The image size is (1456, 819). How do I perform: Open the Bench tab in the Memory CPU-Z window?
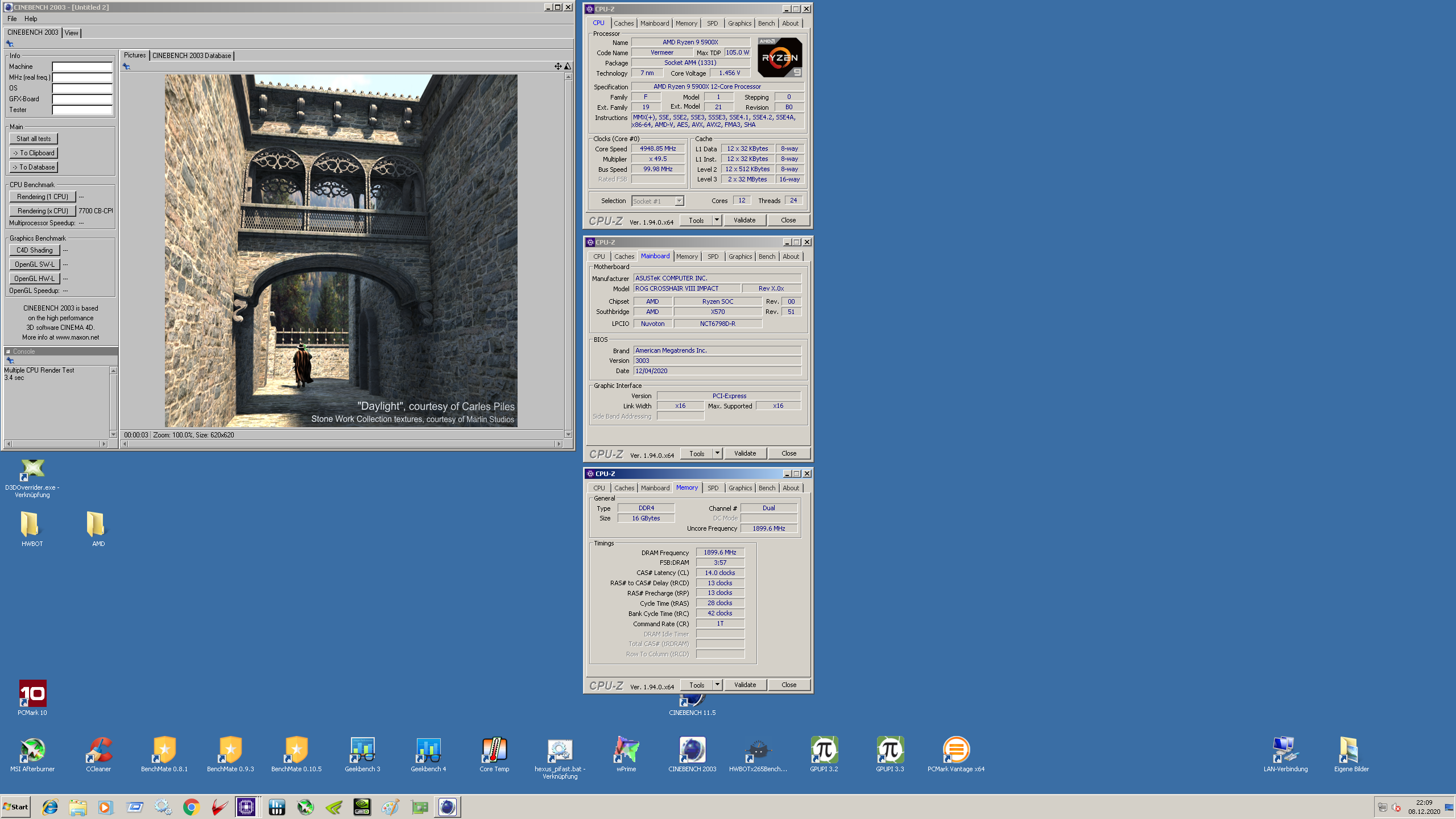[x=767, y=488]
